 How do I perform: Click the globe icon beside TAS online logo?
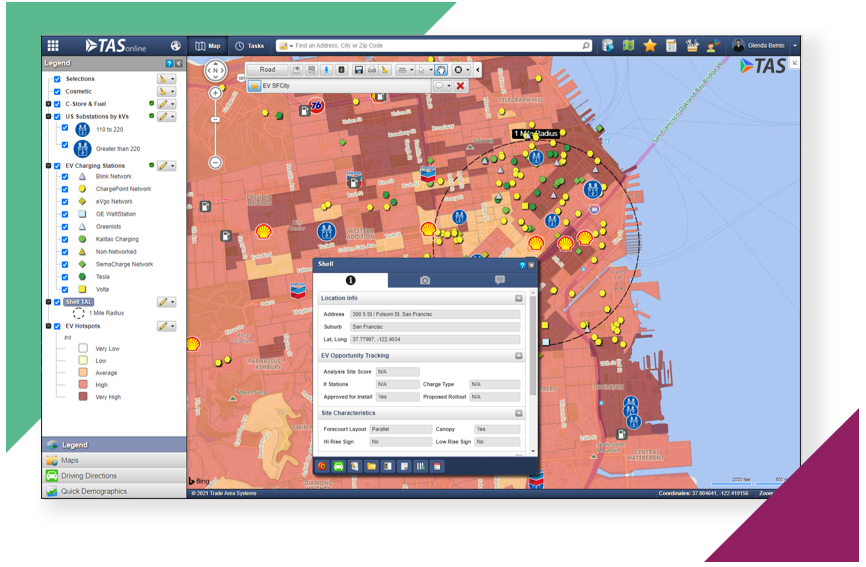click(176, 46)
